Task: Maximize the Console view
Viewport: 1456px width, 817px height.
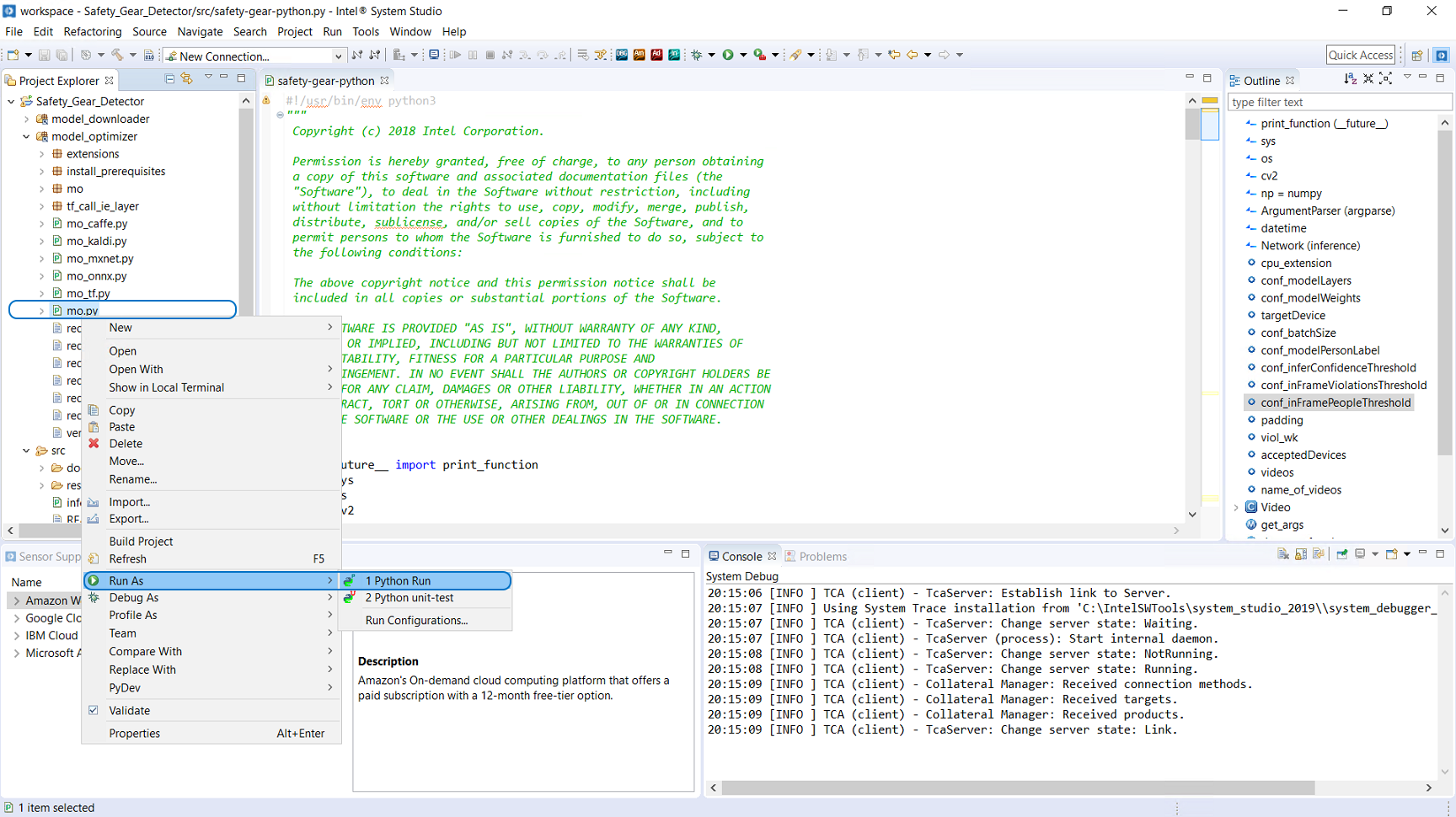Action: click(x=1440, y=553)
